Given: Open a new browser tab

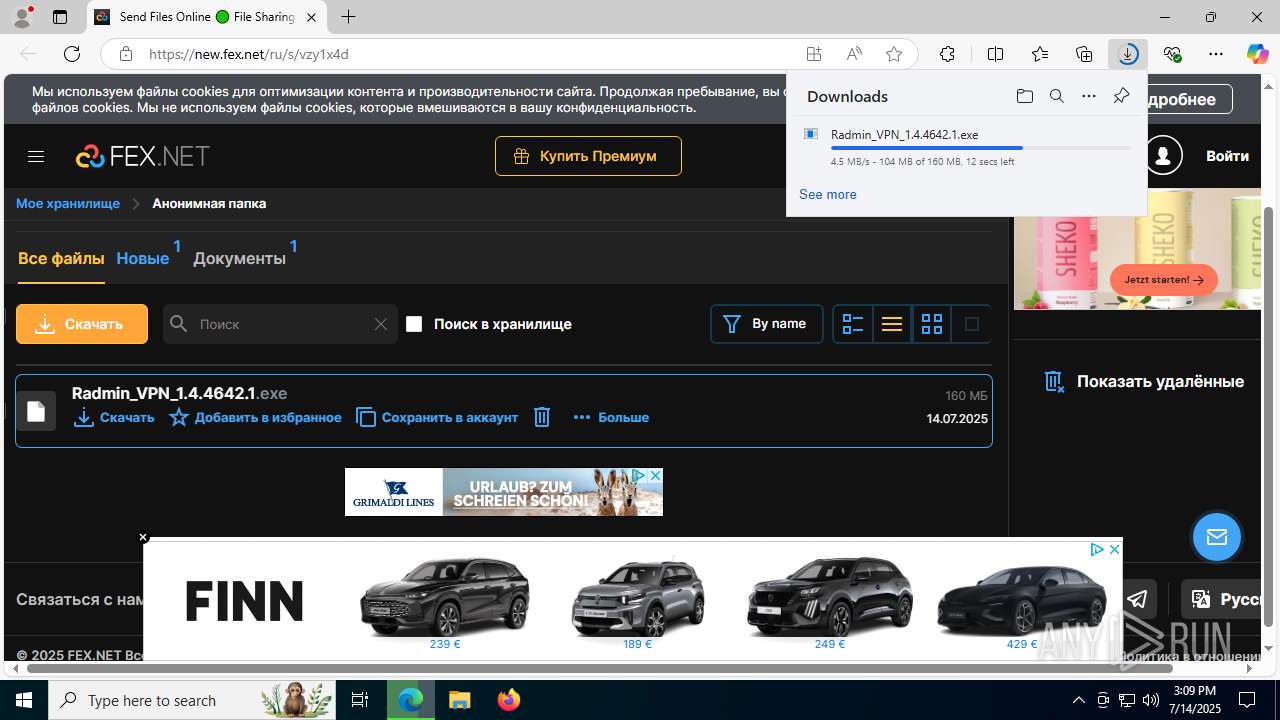Looking at the screenshot, I should coord(348,17).
